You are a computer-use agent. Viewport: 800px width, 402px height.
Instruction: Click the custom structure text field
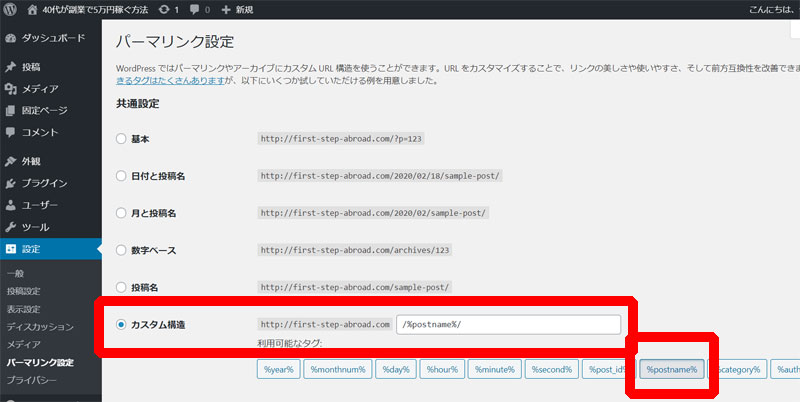[508, 325]
